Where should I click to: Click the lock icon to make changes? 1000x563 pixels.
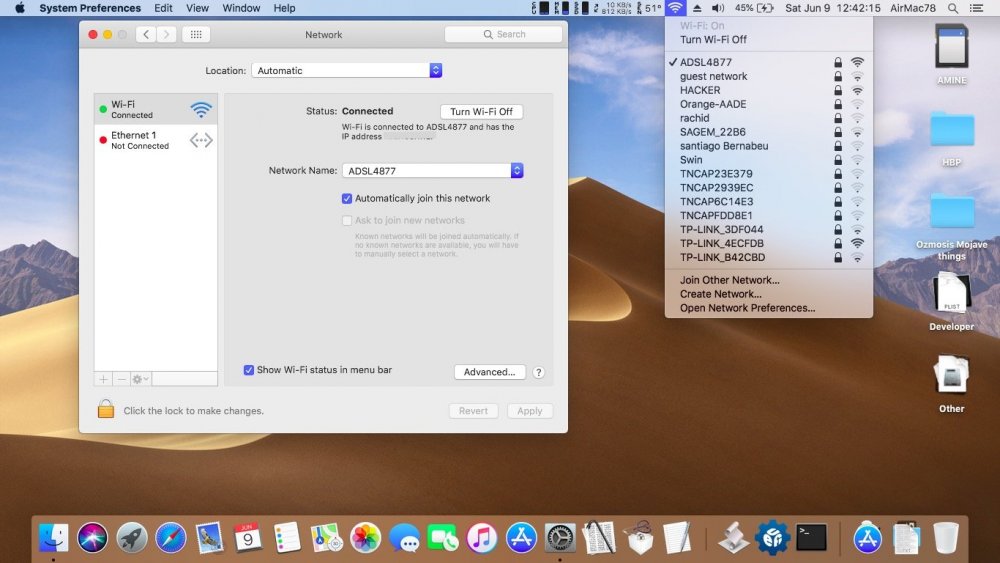tap(106, 409)
